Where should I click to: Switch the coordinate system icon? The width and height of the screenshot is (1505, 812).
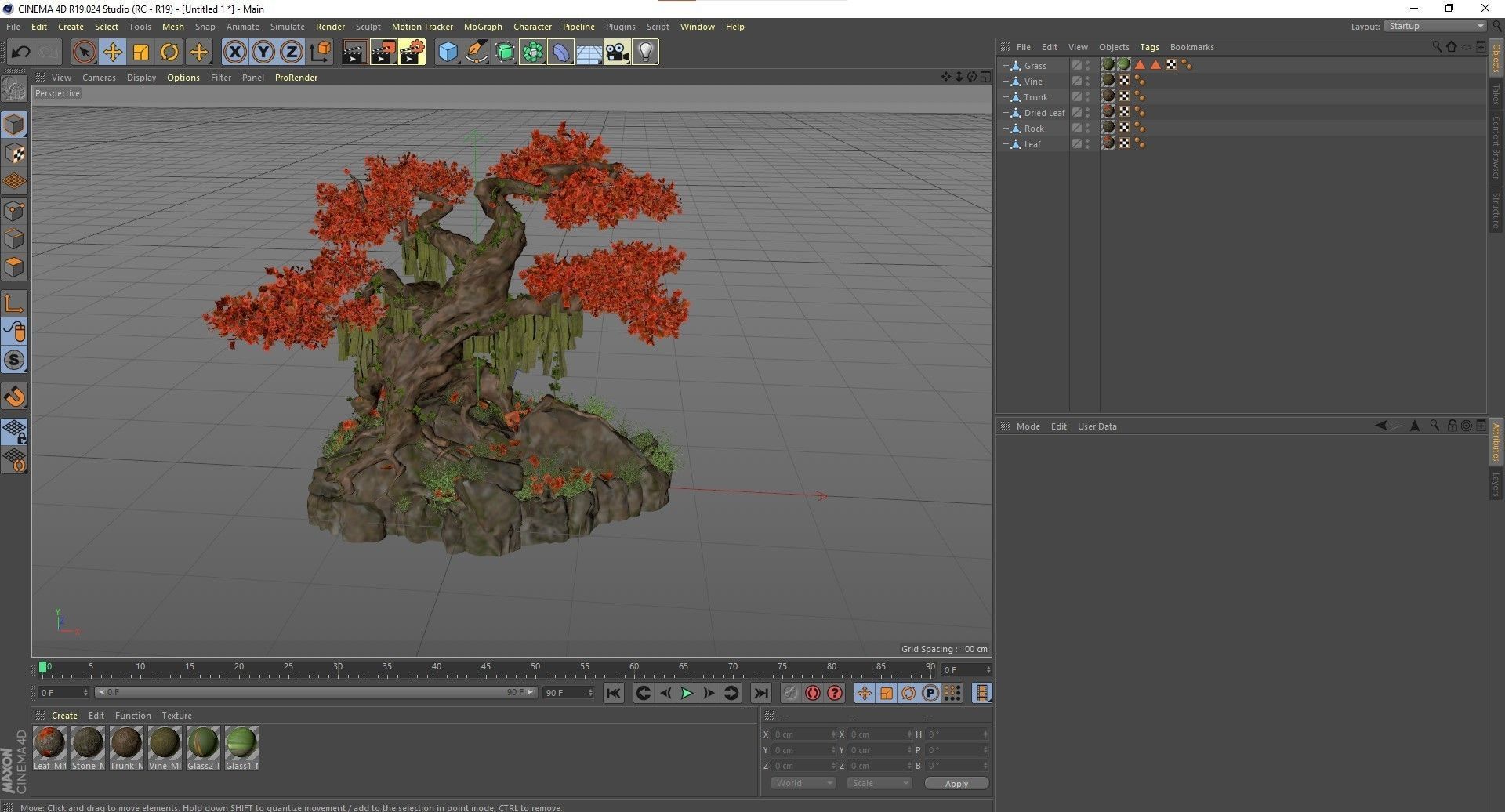click(321, 53)
